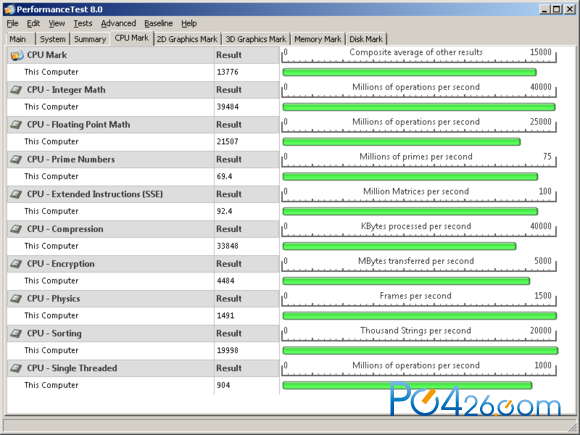This screenshot has height=435, width=580.
Task: Click the Million Matrices per second scale
Action: (x=419, y=194)
